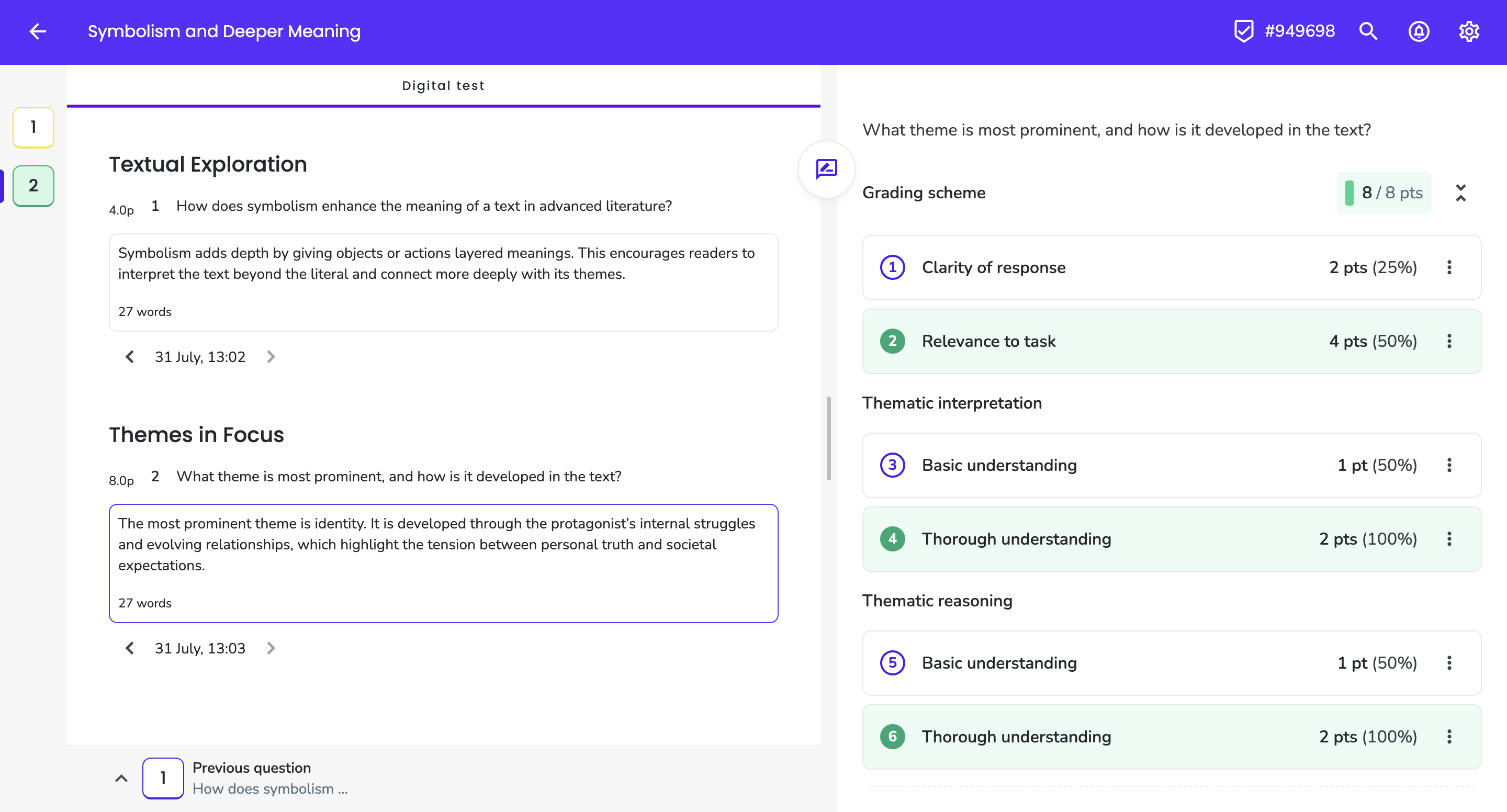Click the identity theme answer text box

point(443,564)
